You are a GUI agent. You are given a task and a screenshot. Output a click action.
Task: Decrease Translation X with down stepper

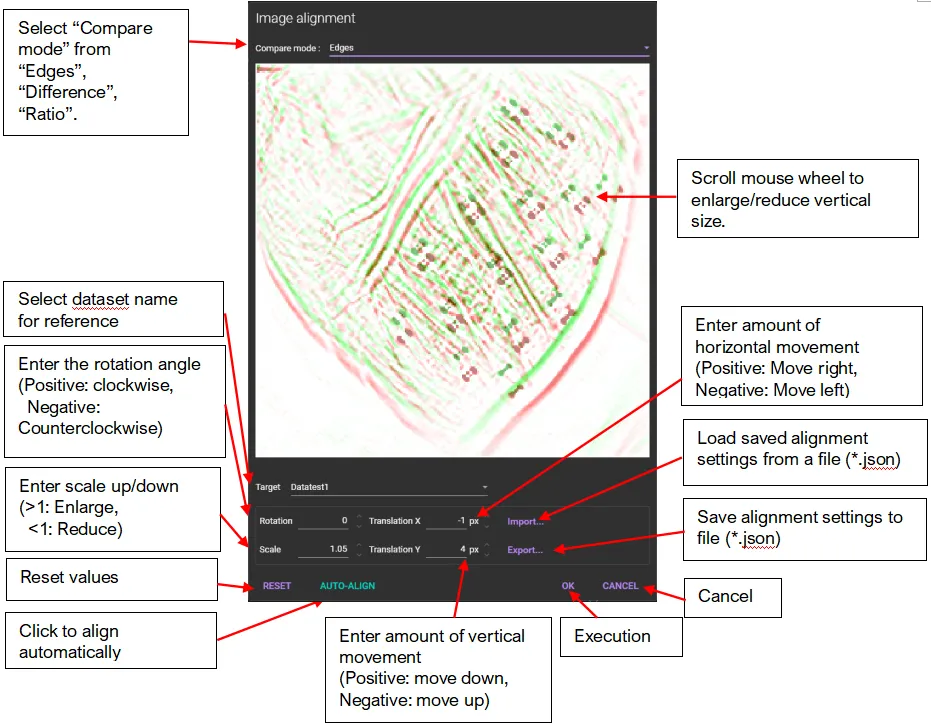[x=487, y=525]
